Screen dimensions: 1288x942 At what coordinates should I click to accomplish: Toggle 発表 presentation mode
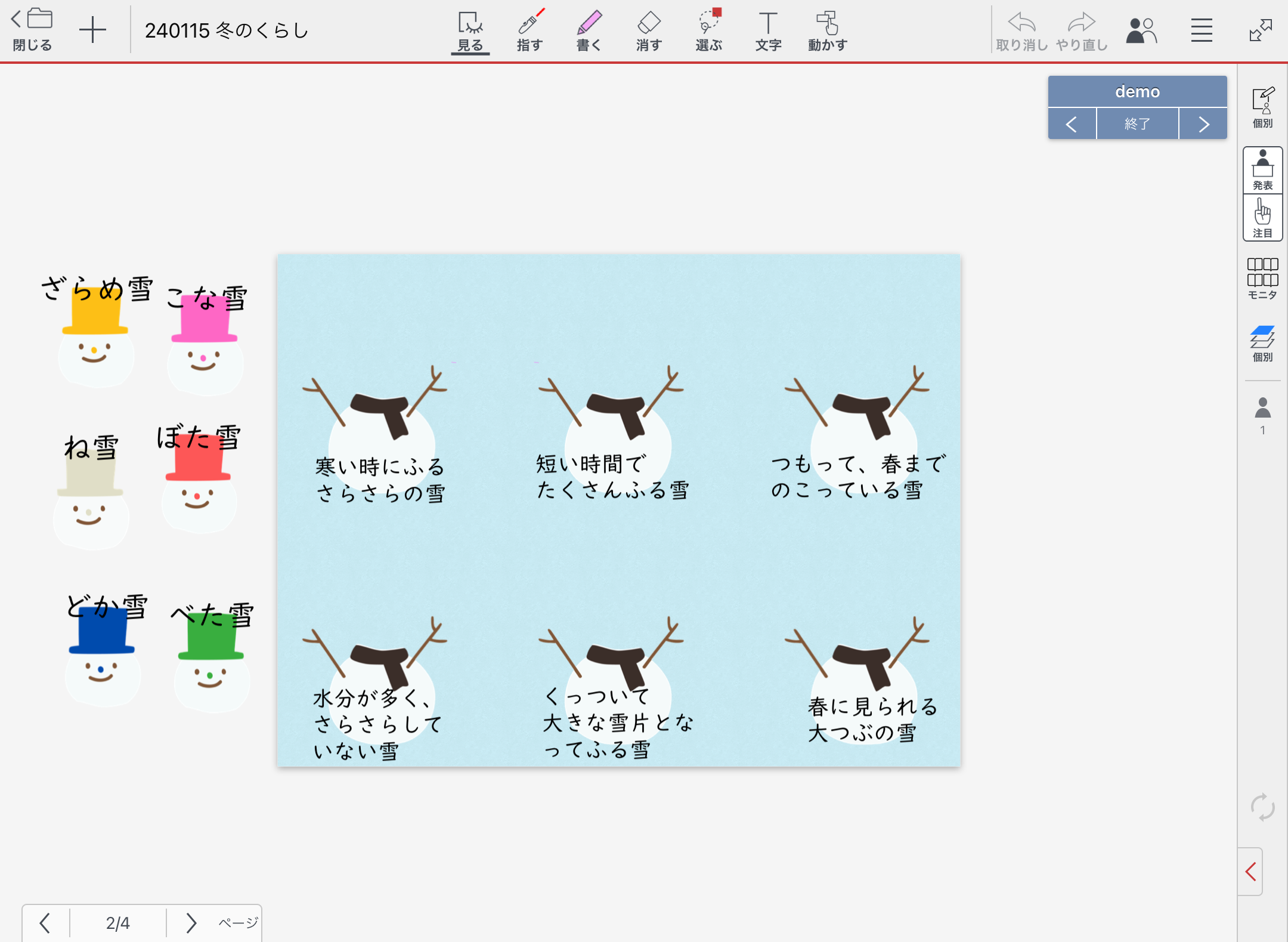(1262, 171)
